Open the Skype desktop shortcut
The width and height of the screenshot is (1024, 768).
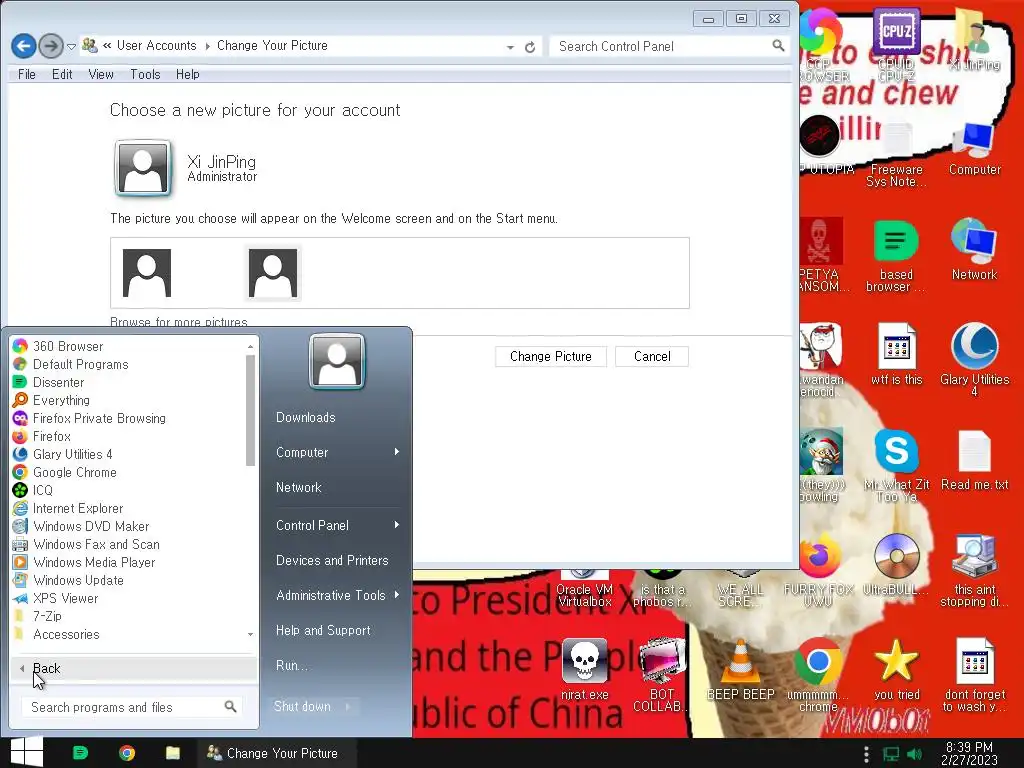coord(896,465)
